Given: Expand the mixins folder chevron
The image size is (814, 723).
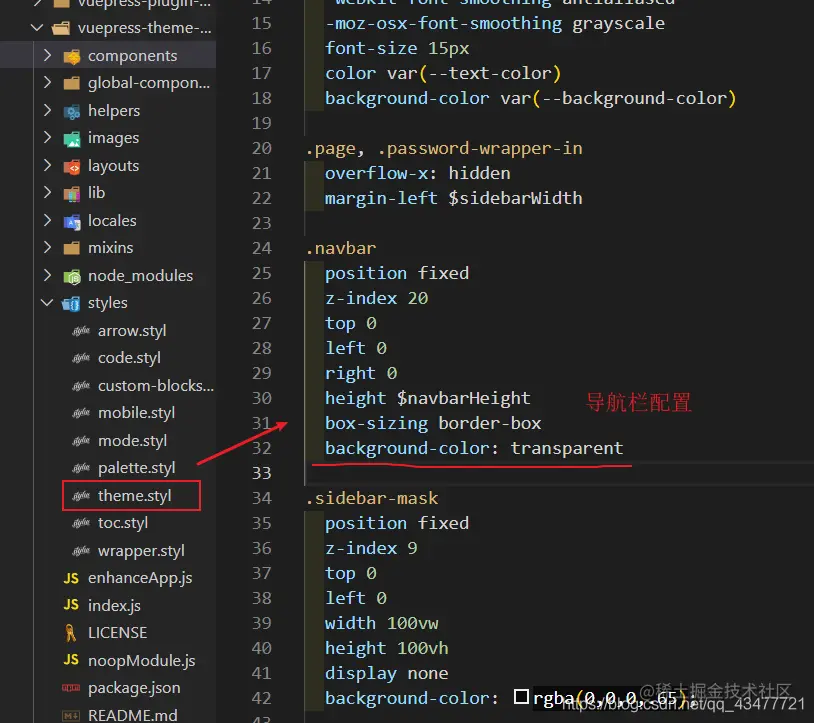Looking at the screenshot, I should (x=47, y=248).
